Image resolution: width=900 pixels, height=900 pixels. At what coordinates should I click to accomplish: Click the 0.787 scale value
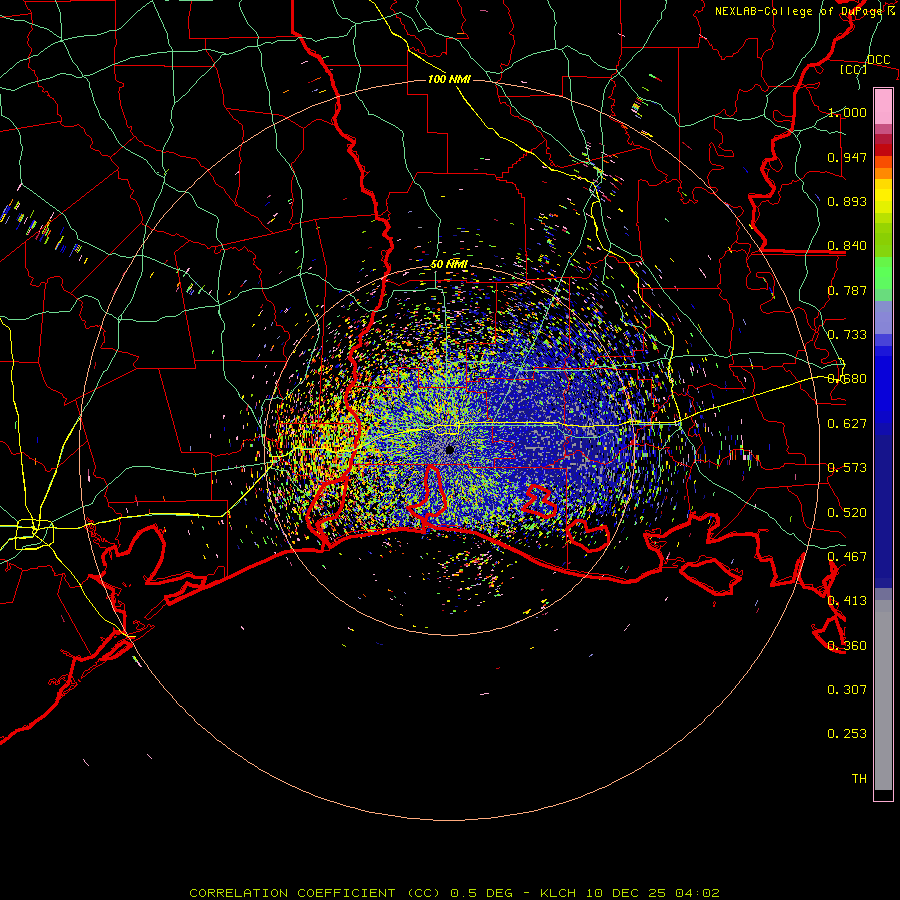(x=847, y=290)
